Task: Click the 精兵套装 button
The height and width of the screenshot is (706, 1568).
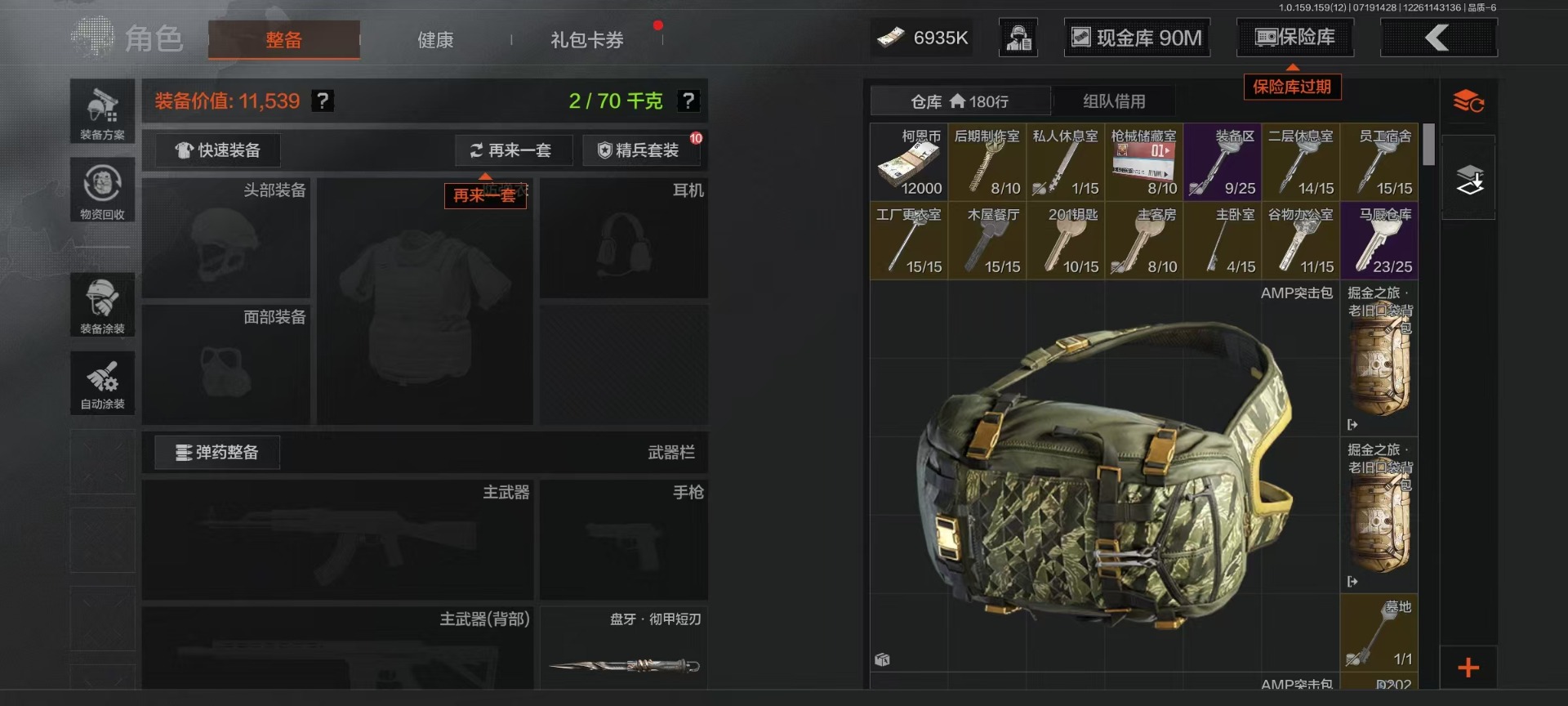Action: click(639, 150)
